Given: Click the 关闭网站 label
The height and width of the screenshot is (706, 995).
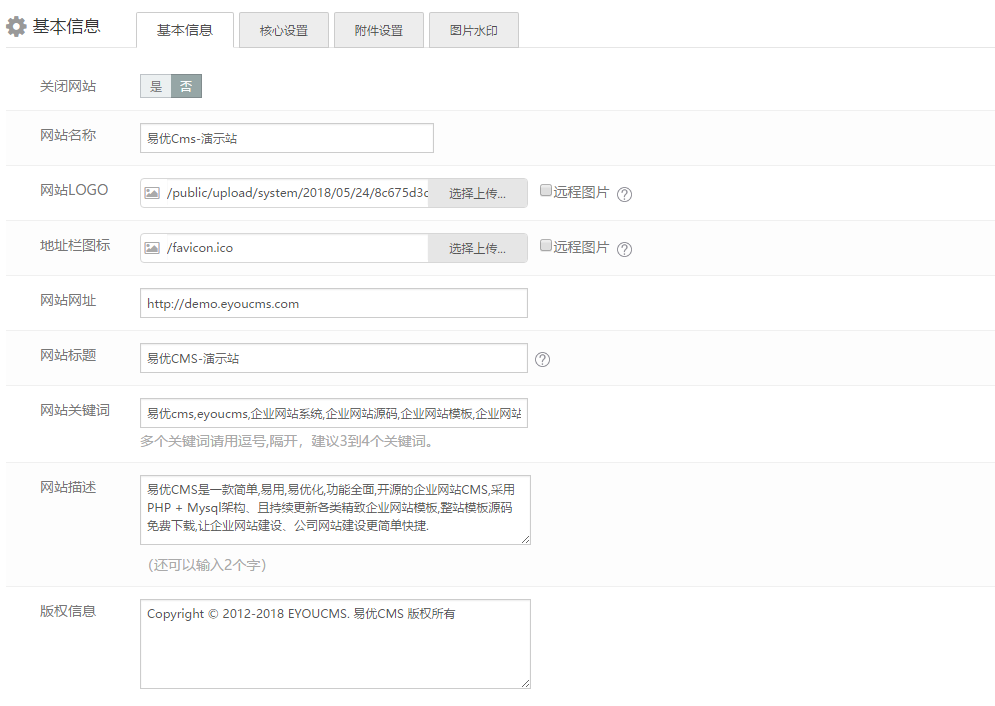Looking at the screenshot, I should coord(68,86).
